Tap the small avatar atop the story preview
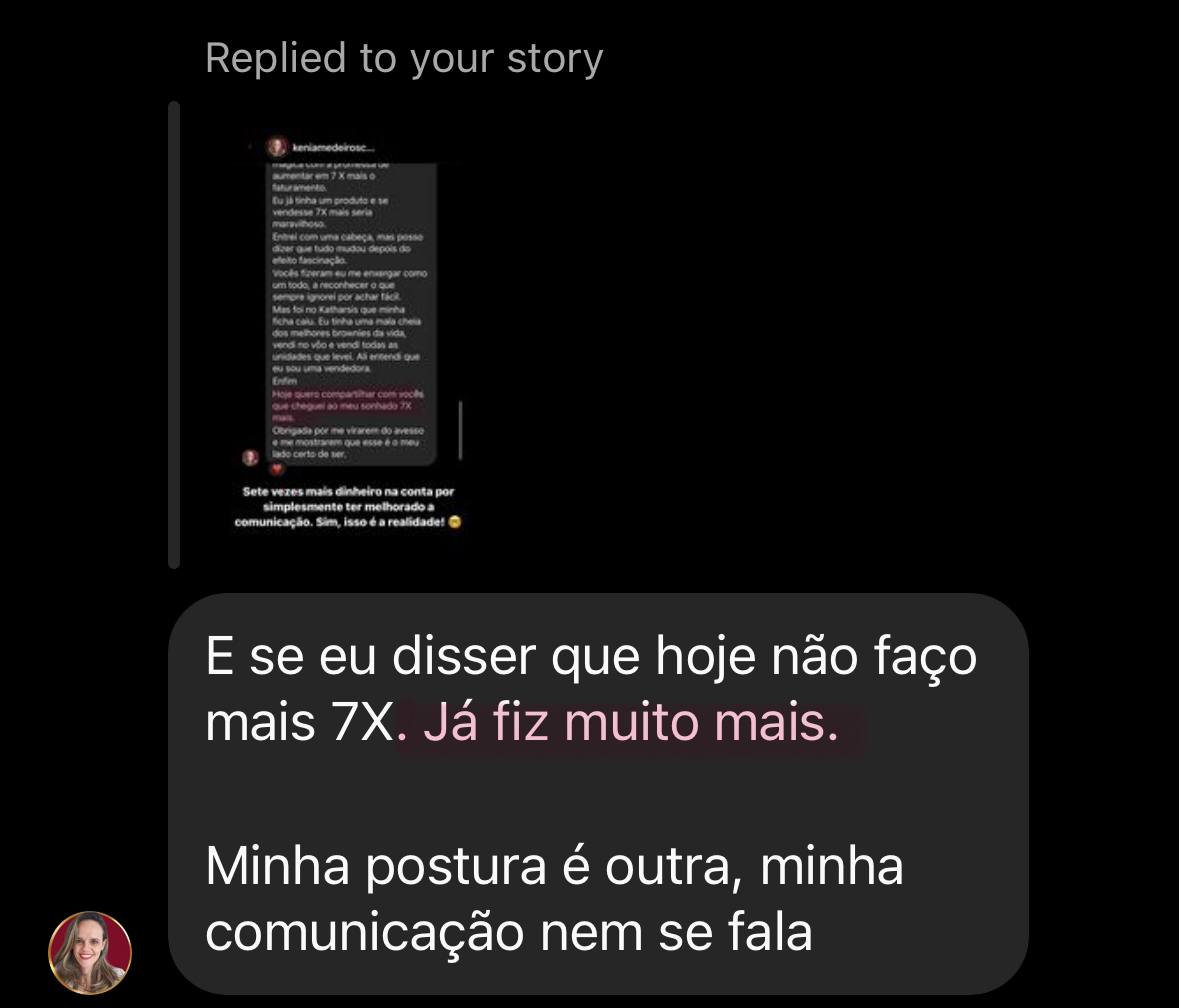1179x1008 pixels. [277, 147]
